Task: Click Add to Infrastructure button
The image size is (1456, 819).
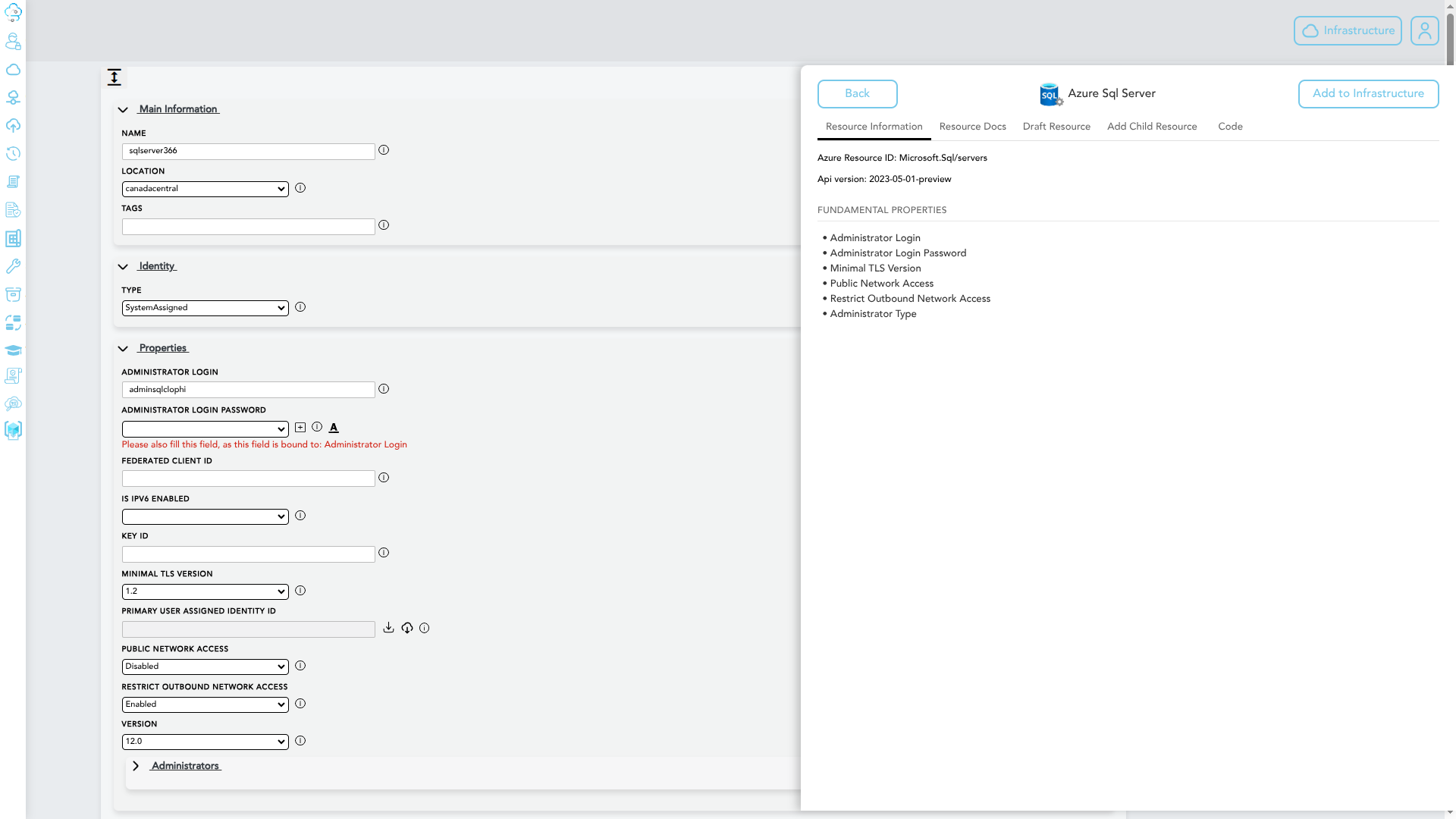Action: (x=1368, y=94)
